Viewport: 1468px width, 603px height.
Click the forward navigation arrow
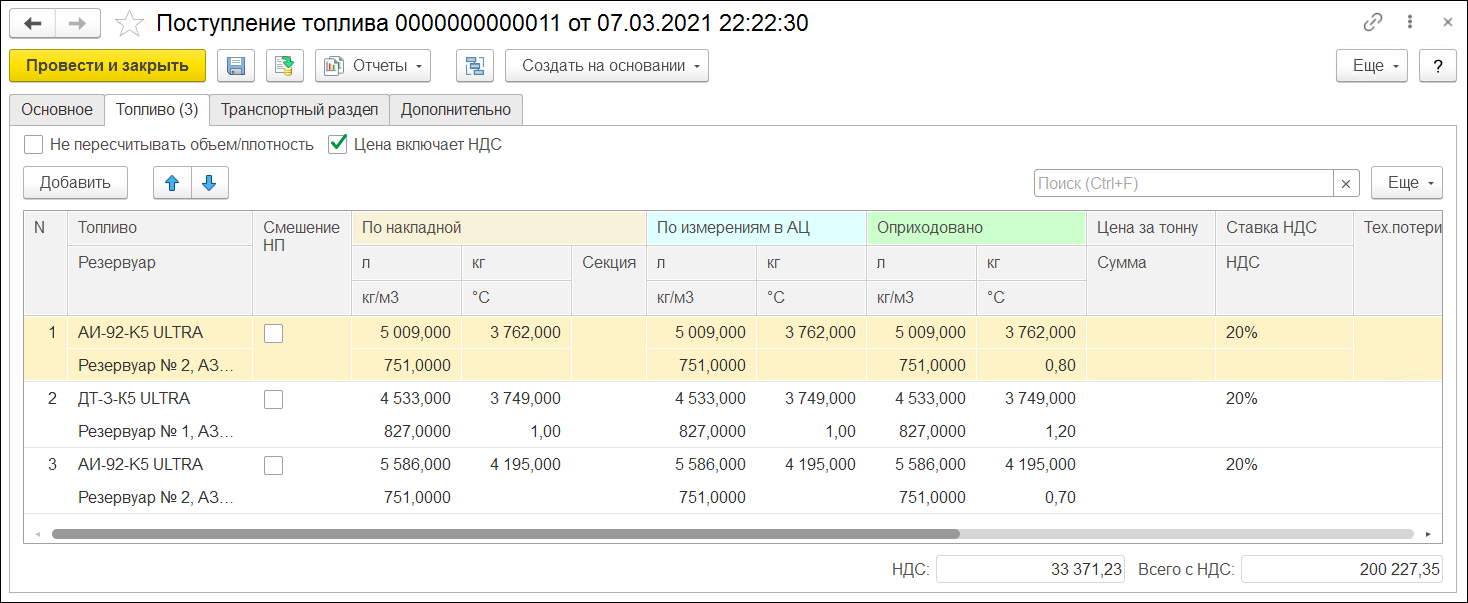[x=77, y=23]
